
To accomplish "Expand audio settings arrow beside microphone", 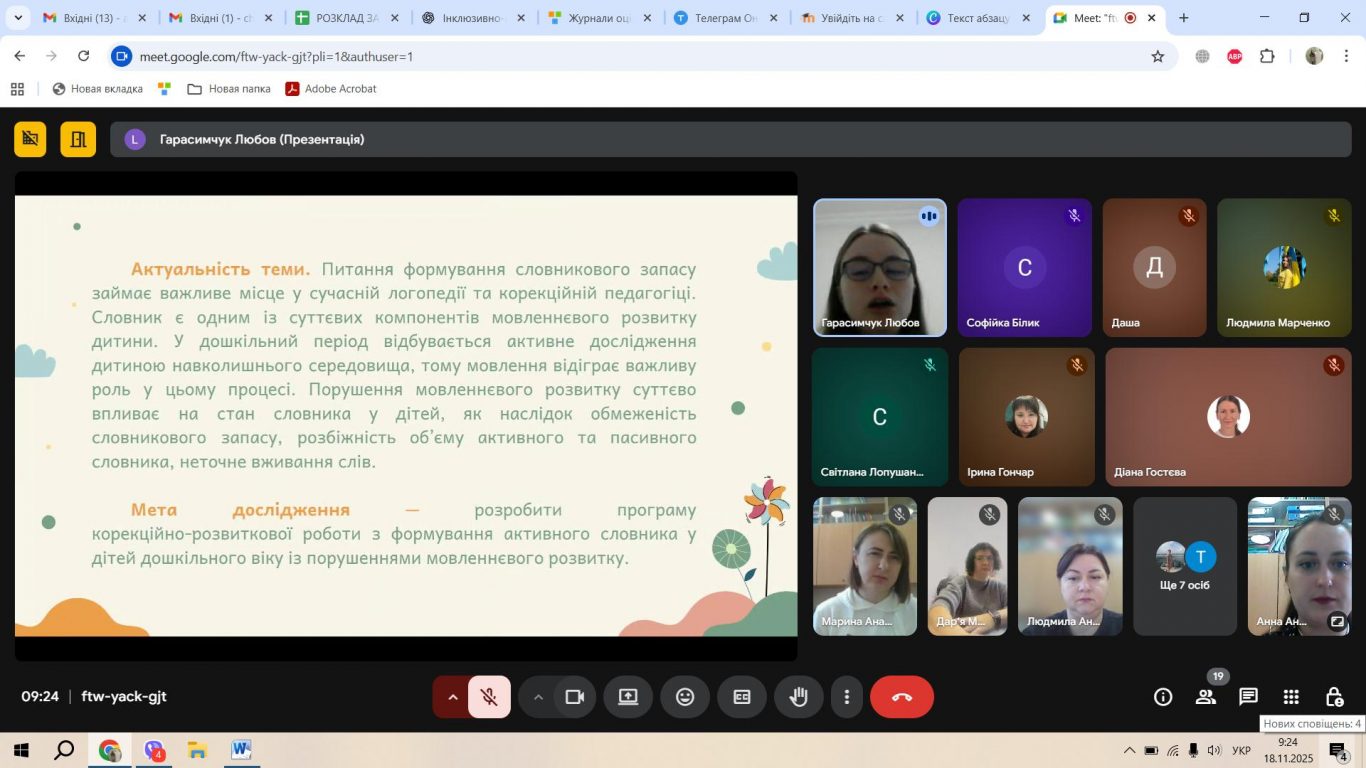I will pyautogui.click(x=452, y=697).
